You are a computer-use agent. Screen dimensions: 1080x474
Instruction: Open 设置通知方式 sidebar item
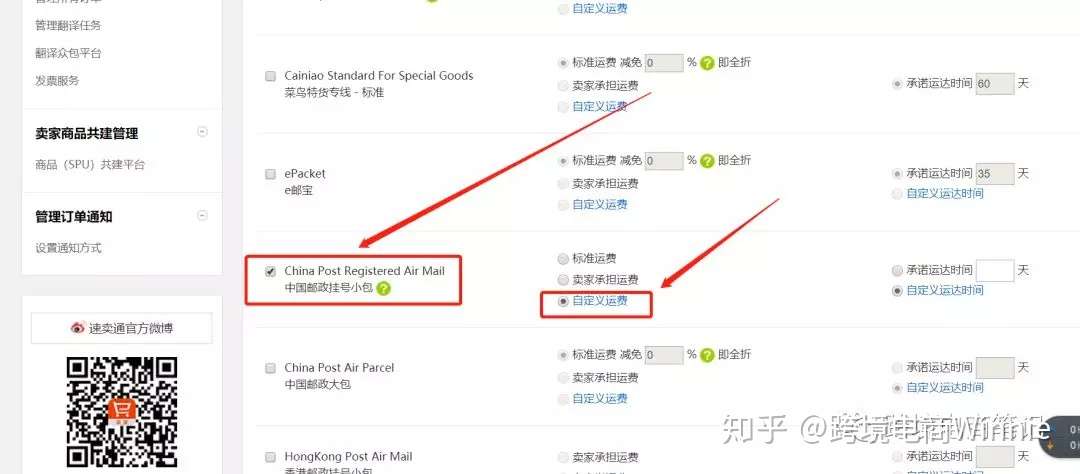coord(68,248)
